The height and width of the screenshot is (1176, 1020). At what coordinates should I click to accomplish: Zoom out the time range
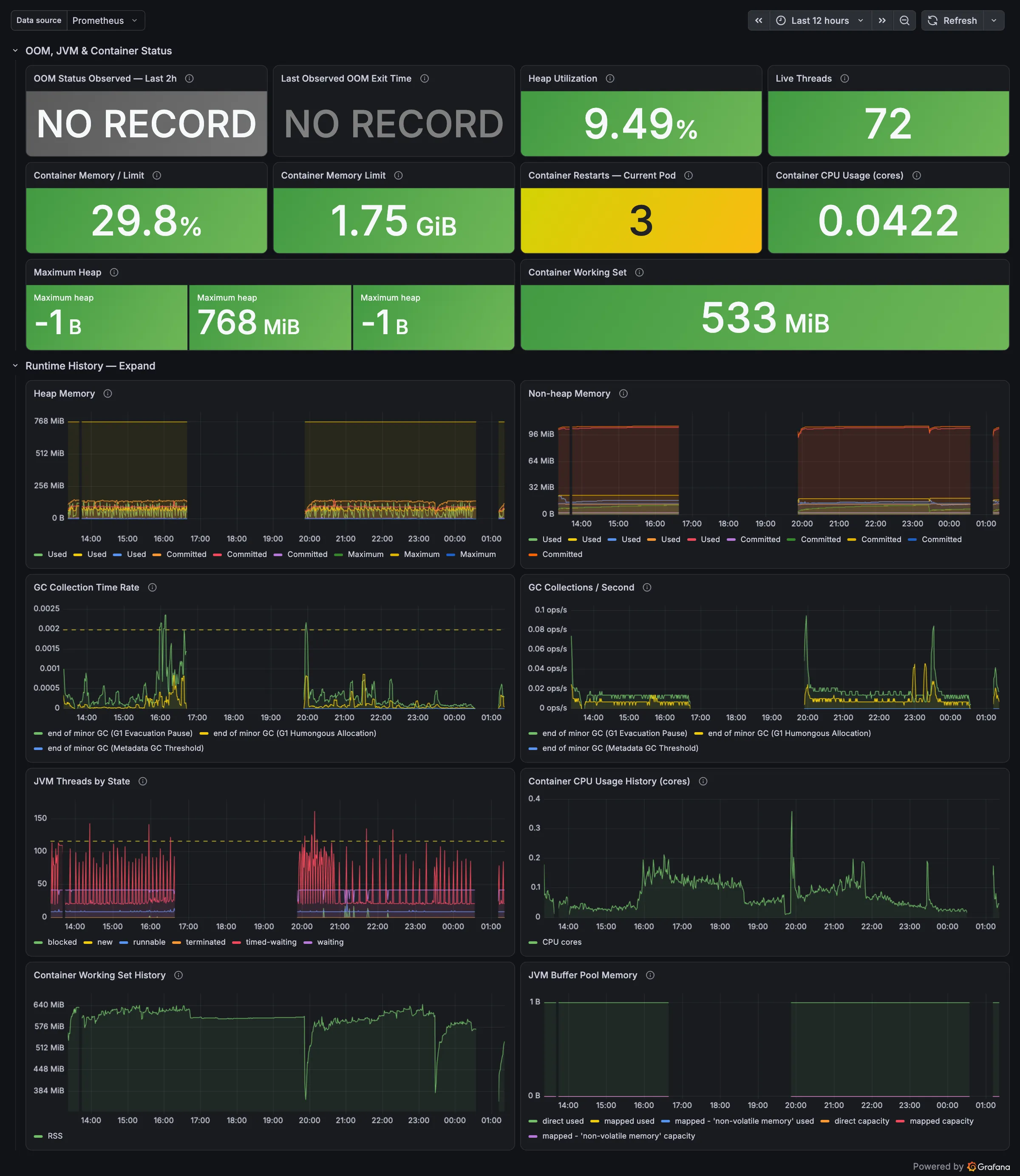pos(904,20)
